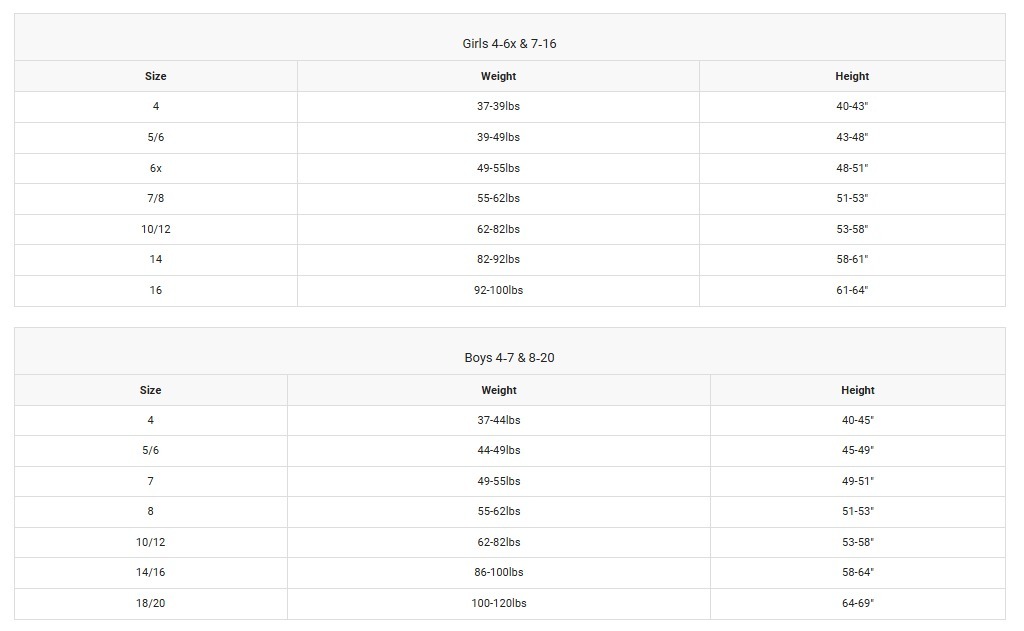Click the boys size 18/20 cell
This screenshot has width=1024, height=631.
click(x=151, y=603)
